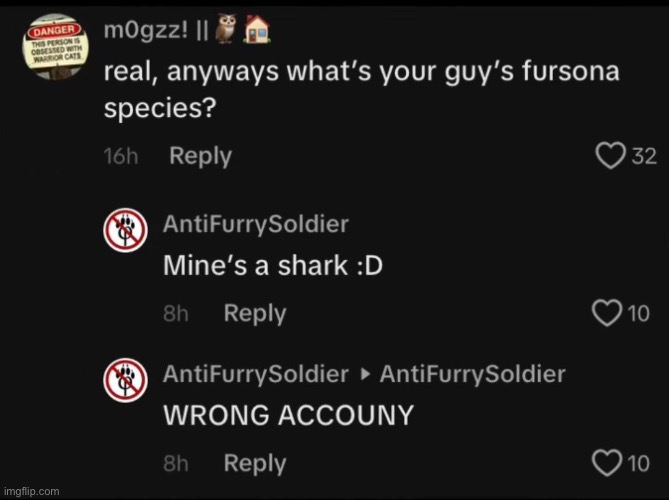
Task: Reply to the "WRONG ACCOUNY" comment
Action: click(x=255, y=464)
